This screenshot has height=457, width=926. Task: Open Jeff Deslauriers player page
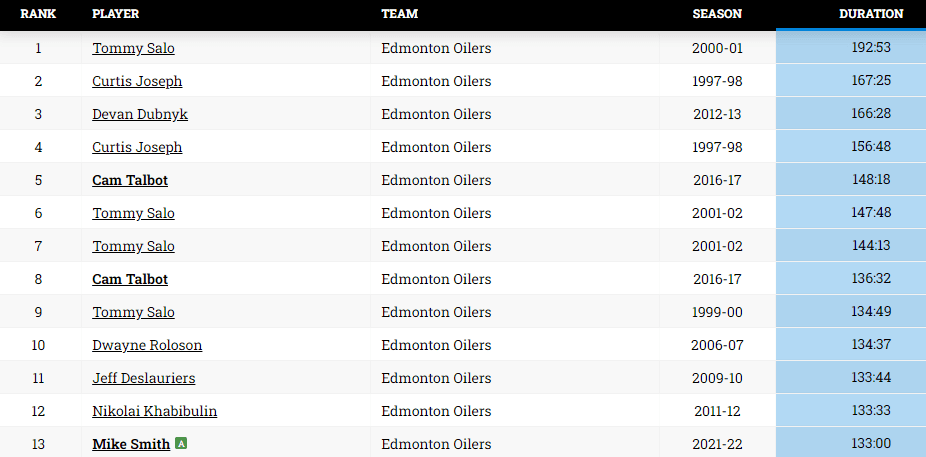[144, 378]
